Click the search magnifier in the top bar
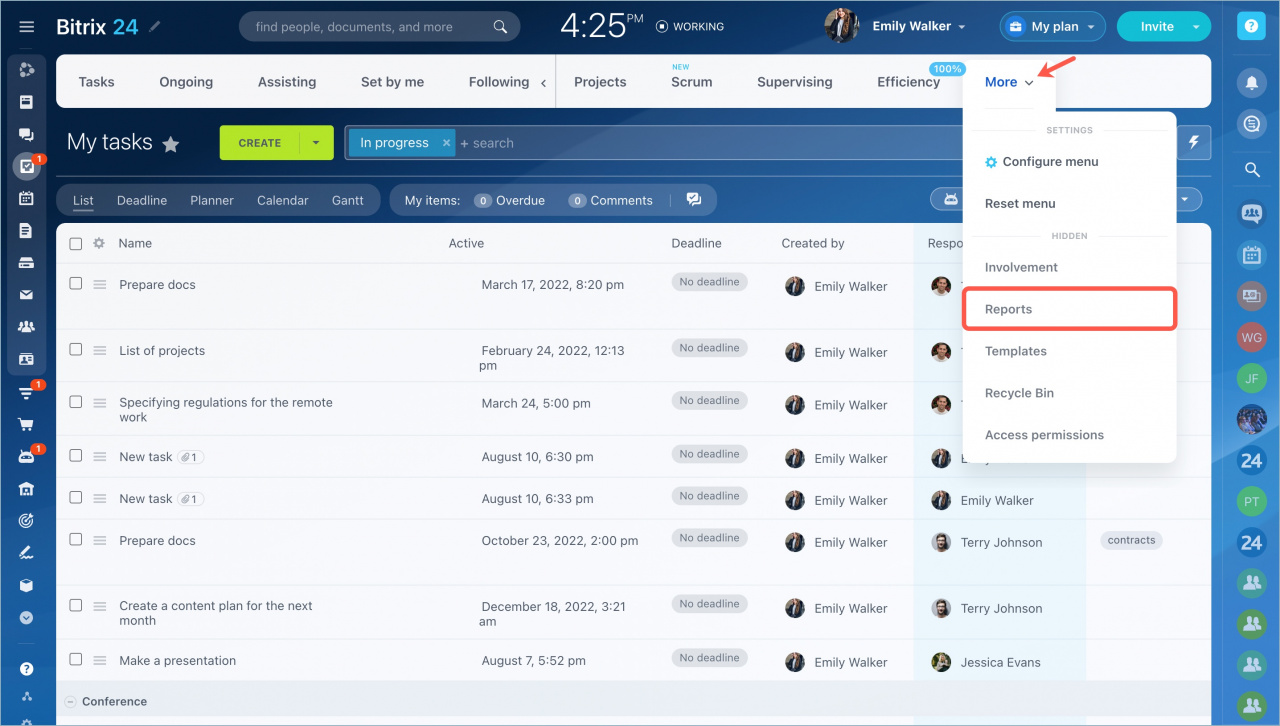 [501, 27]
